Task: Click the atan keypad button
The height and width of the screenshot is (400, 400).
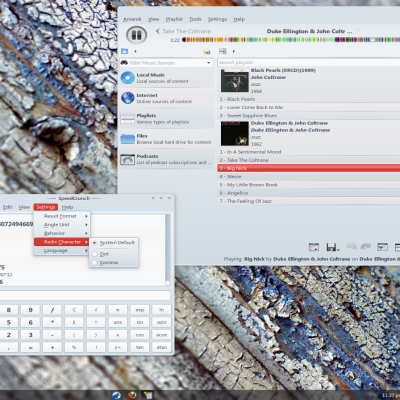Action: [x=162, y=347]
